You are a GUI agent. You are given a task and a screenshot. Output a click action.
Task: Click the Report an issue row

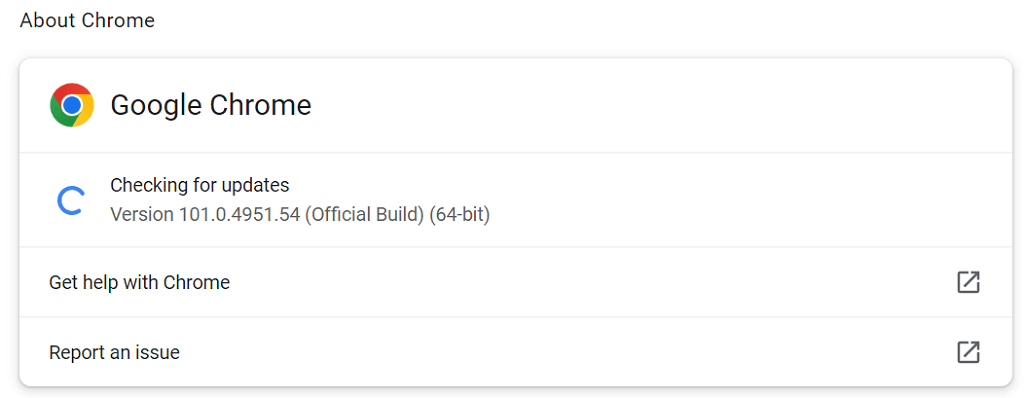tap(515, 352)
